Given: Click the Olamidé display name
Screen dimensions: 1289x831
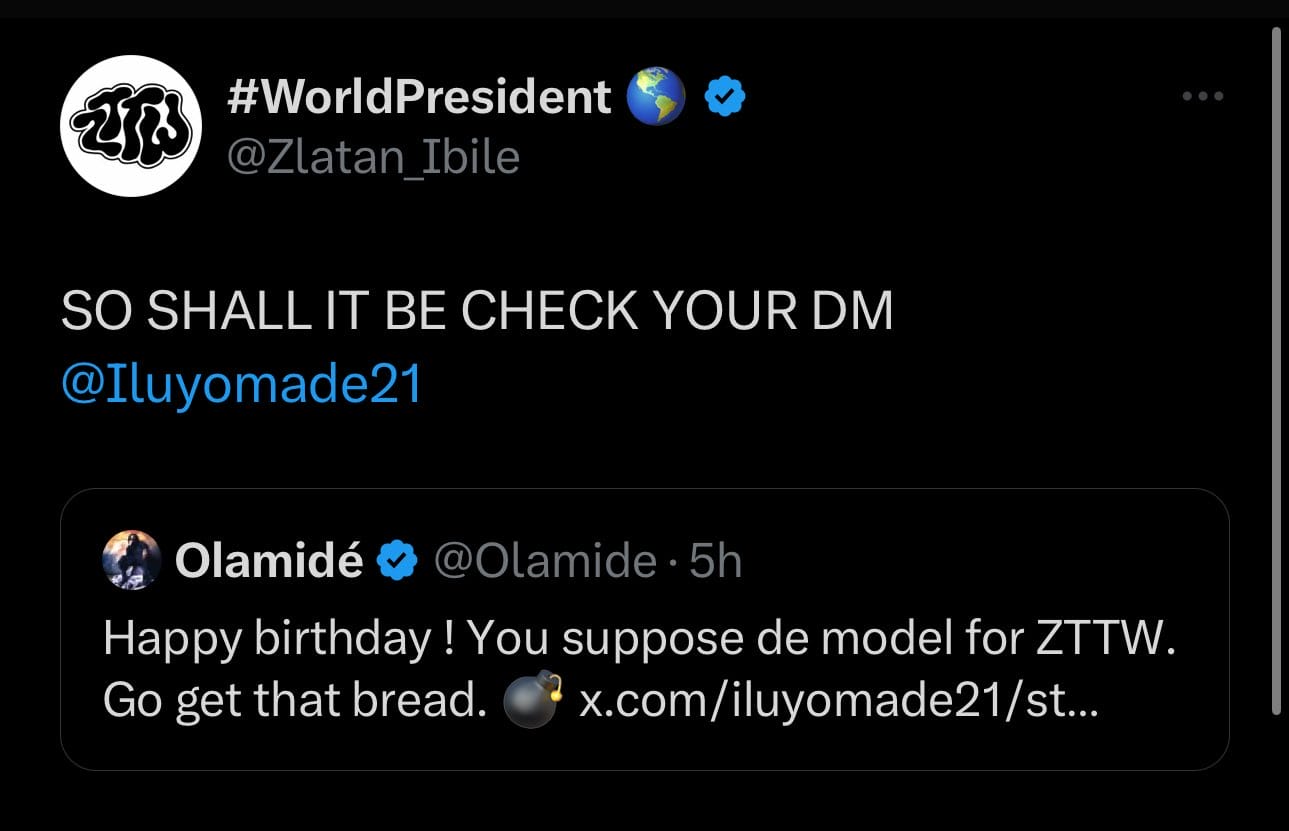Looking at the screenshot, I should tap(269, 562).
